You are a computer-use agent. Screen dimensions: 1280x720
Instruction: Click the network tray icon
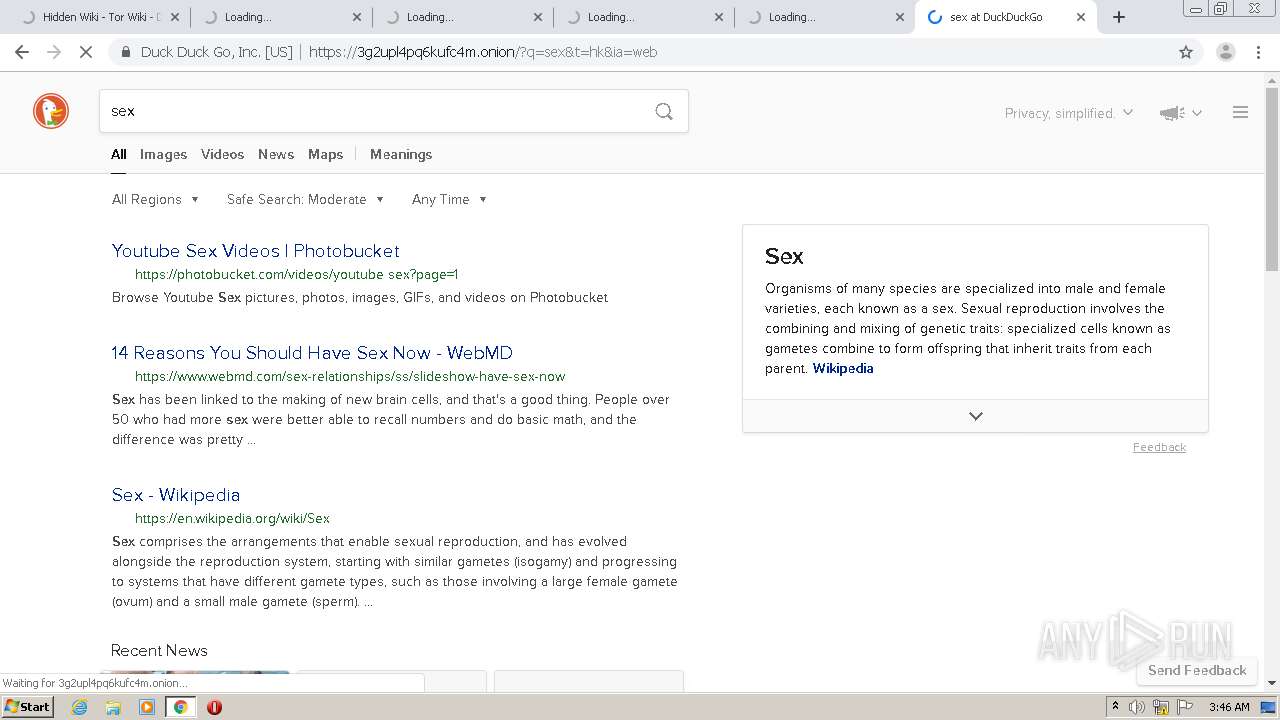[1161, 707]
